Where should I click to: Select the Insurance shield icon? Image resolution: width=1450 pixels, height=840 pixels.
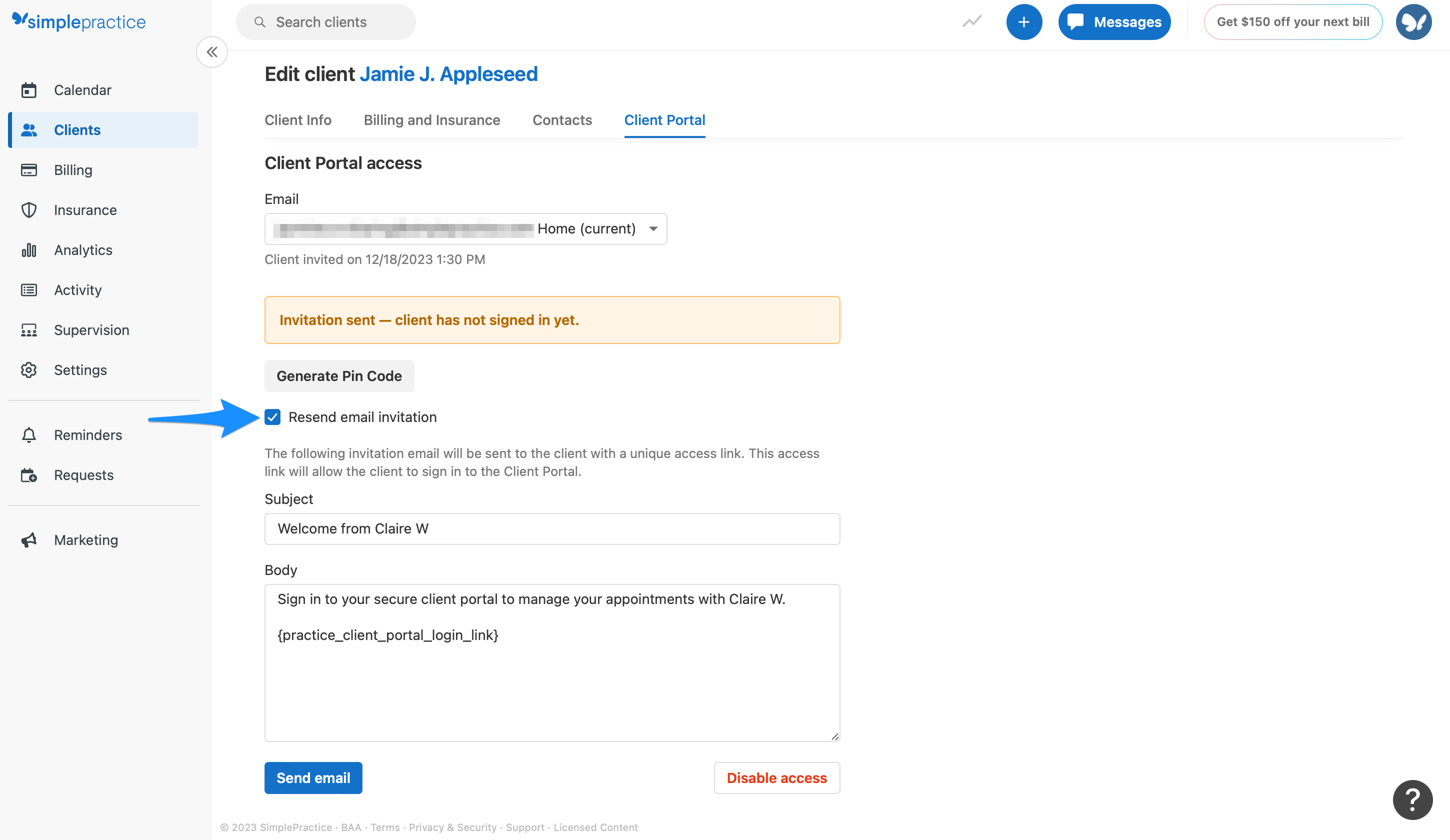click(29, 210)
